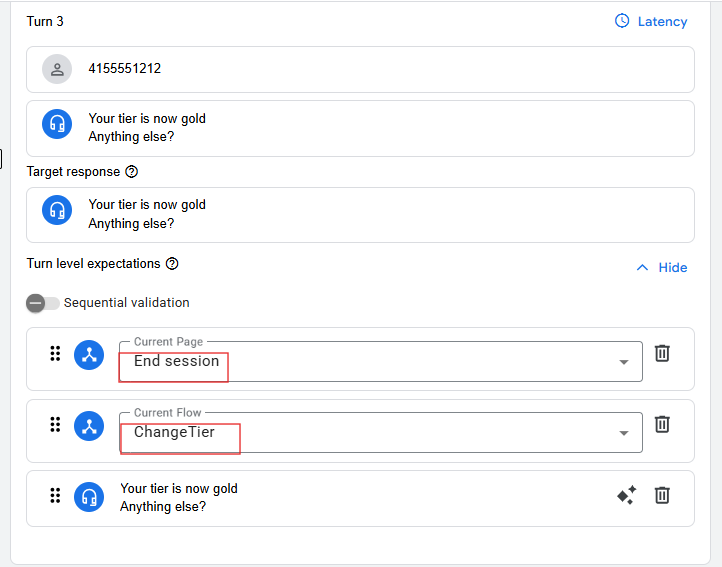Click the sparkle icon on agent response row
Screen dimensions: 722x567
click(626, 495)
